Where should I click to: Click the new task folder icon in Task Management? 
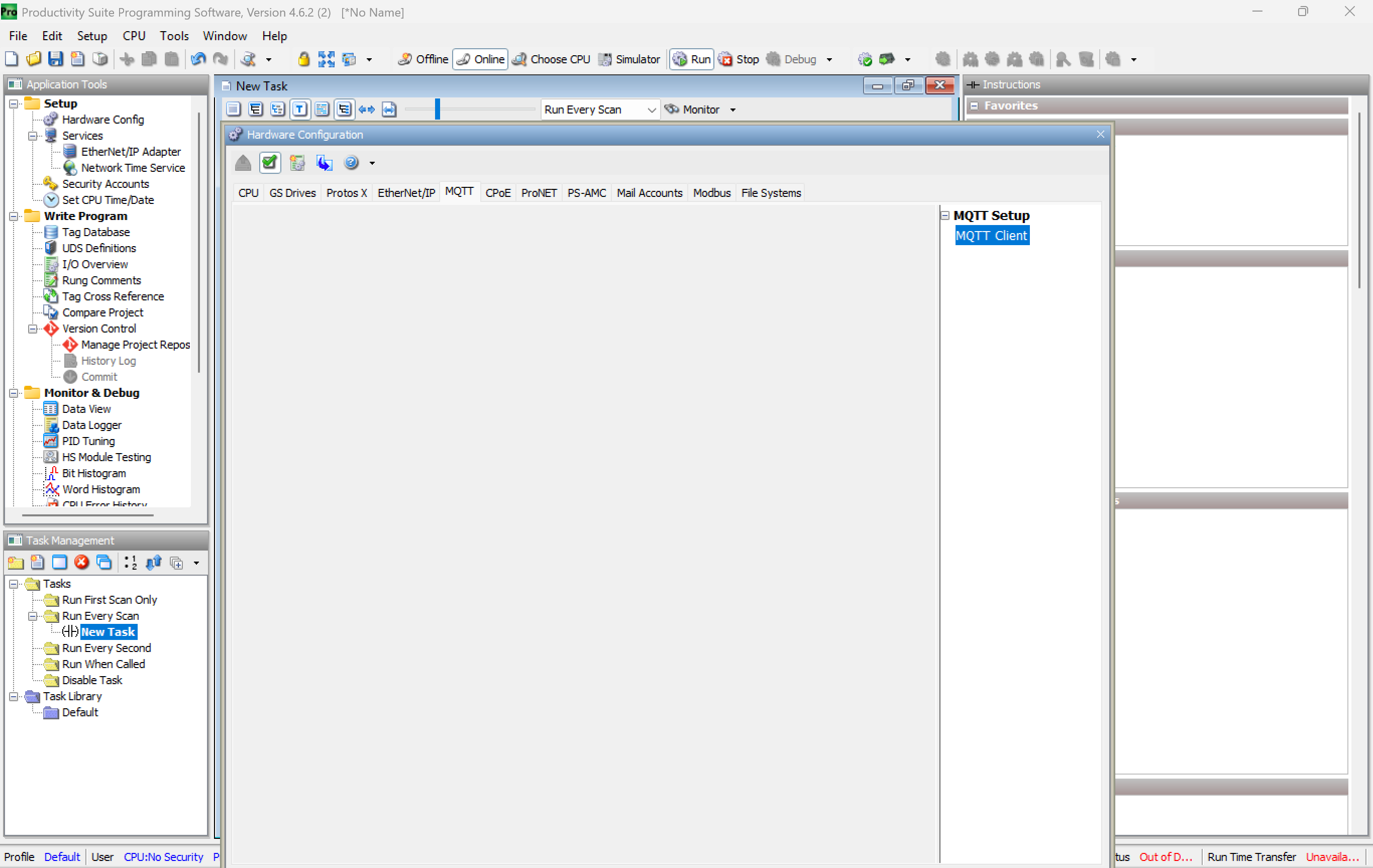[16, 563]
